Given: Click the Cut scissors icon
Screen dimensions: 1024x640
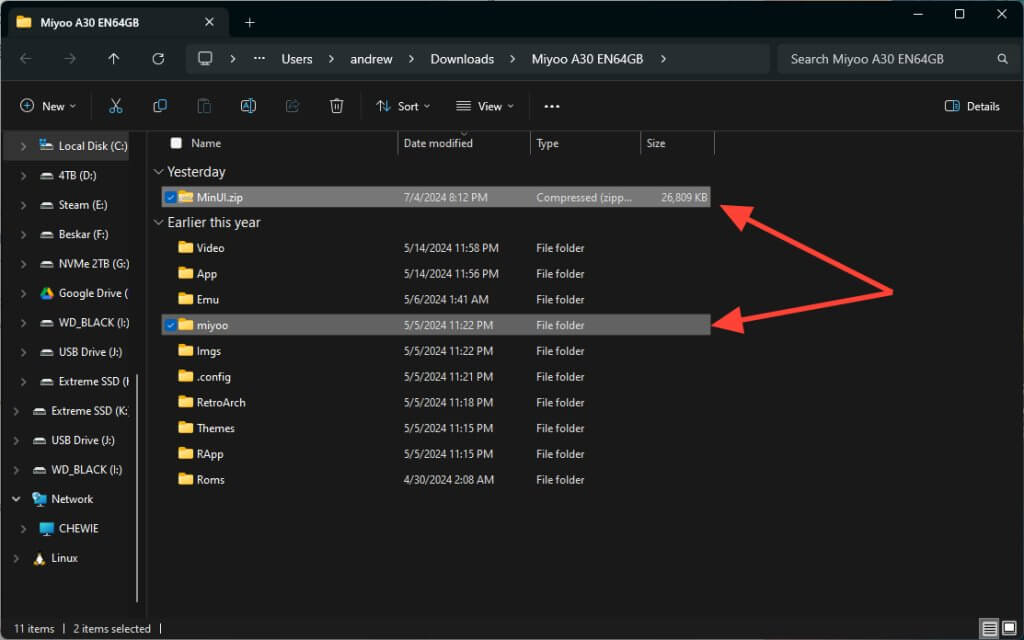Looking at the screenshot, I should 115,106.
